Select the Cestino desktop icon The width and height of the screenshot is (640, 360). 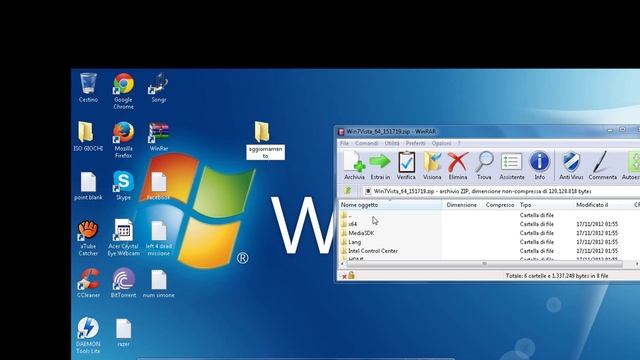point(88,87)
